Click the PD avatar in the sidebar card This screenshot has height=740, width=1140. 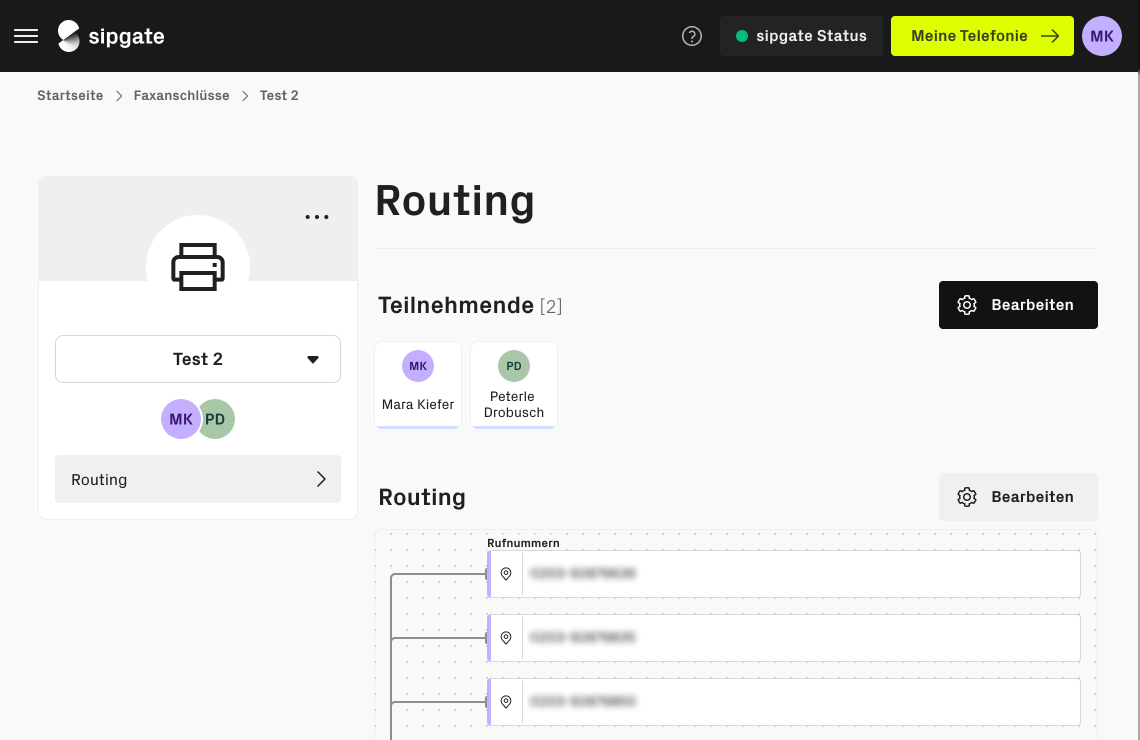tap(217, 419)
